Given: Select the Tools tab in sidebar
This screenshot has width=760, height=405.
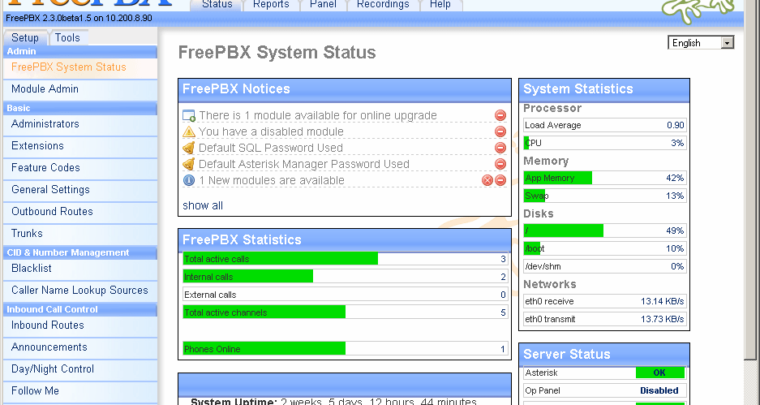Looking at the screenshot, I should [x=67, y=38].
